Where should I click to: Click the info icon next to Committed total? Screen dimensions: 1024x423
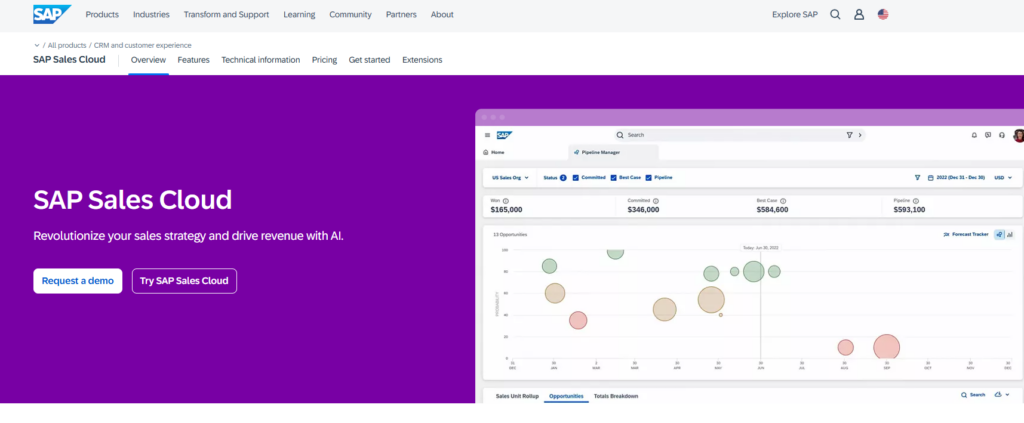(x=656, y=201)
